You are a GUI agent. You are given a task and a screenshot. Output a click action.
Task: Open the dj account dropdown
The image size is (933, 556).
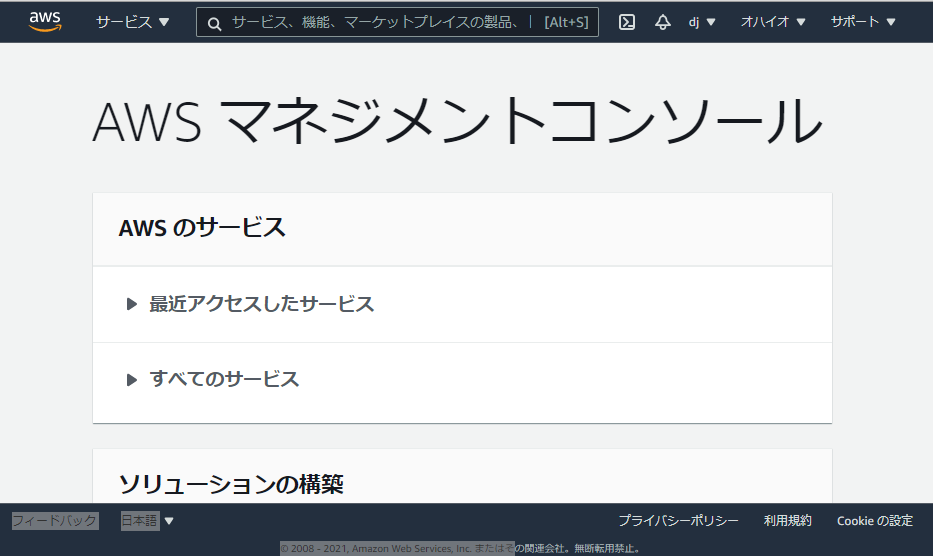(702, 22)
